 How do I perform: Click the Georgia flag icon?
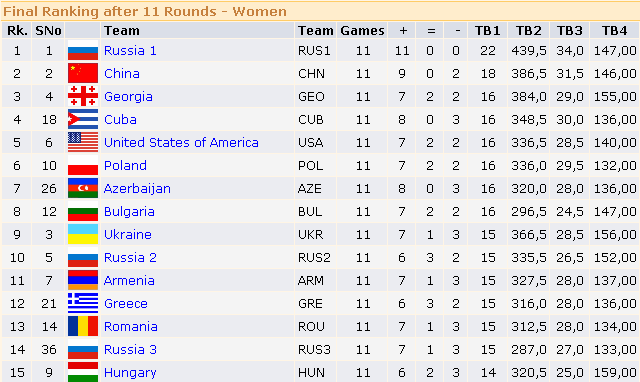coord(83,96)
